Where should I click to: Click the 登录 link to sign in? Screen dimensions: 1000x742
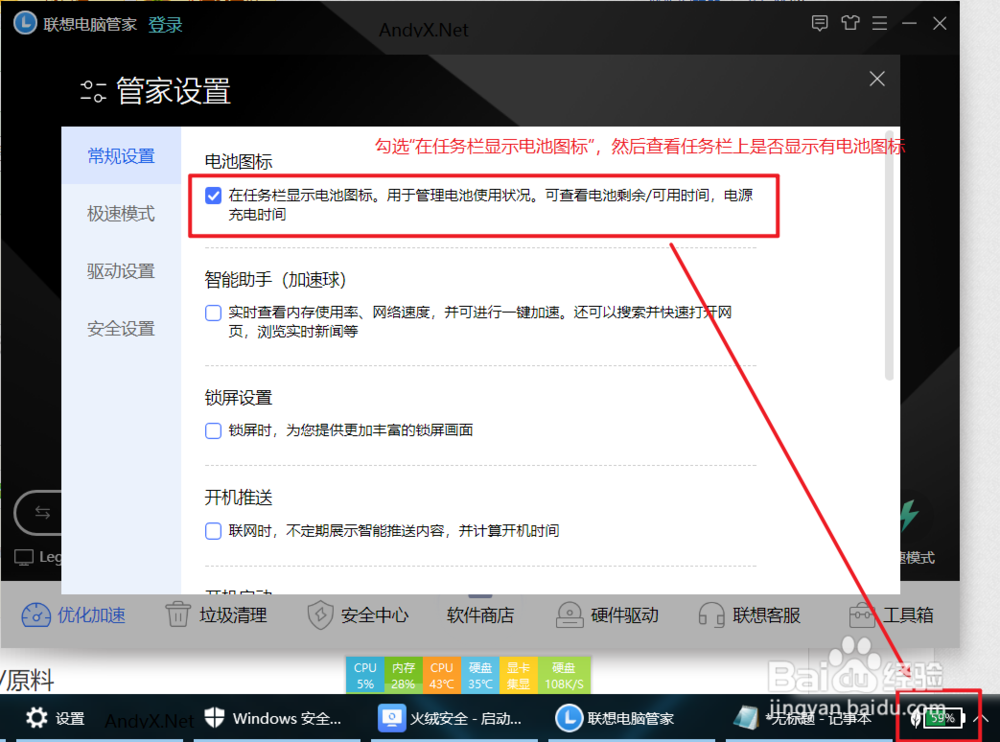165,23
